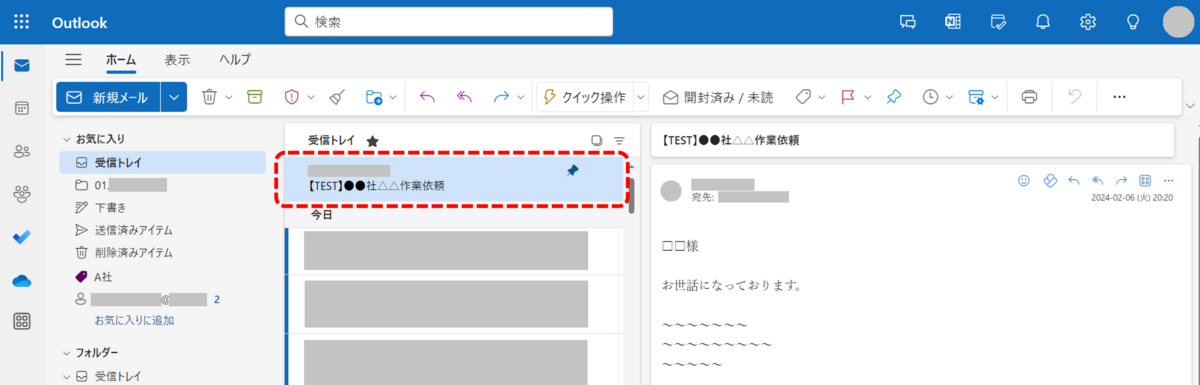
Task: Compose with the 新規メール button
Action: tap(108, 97)
